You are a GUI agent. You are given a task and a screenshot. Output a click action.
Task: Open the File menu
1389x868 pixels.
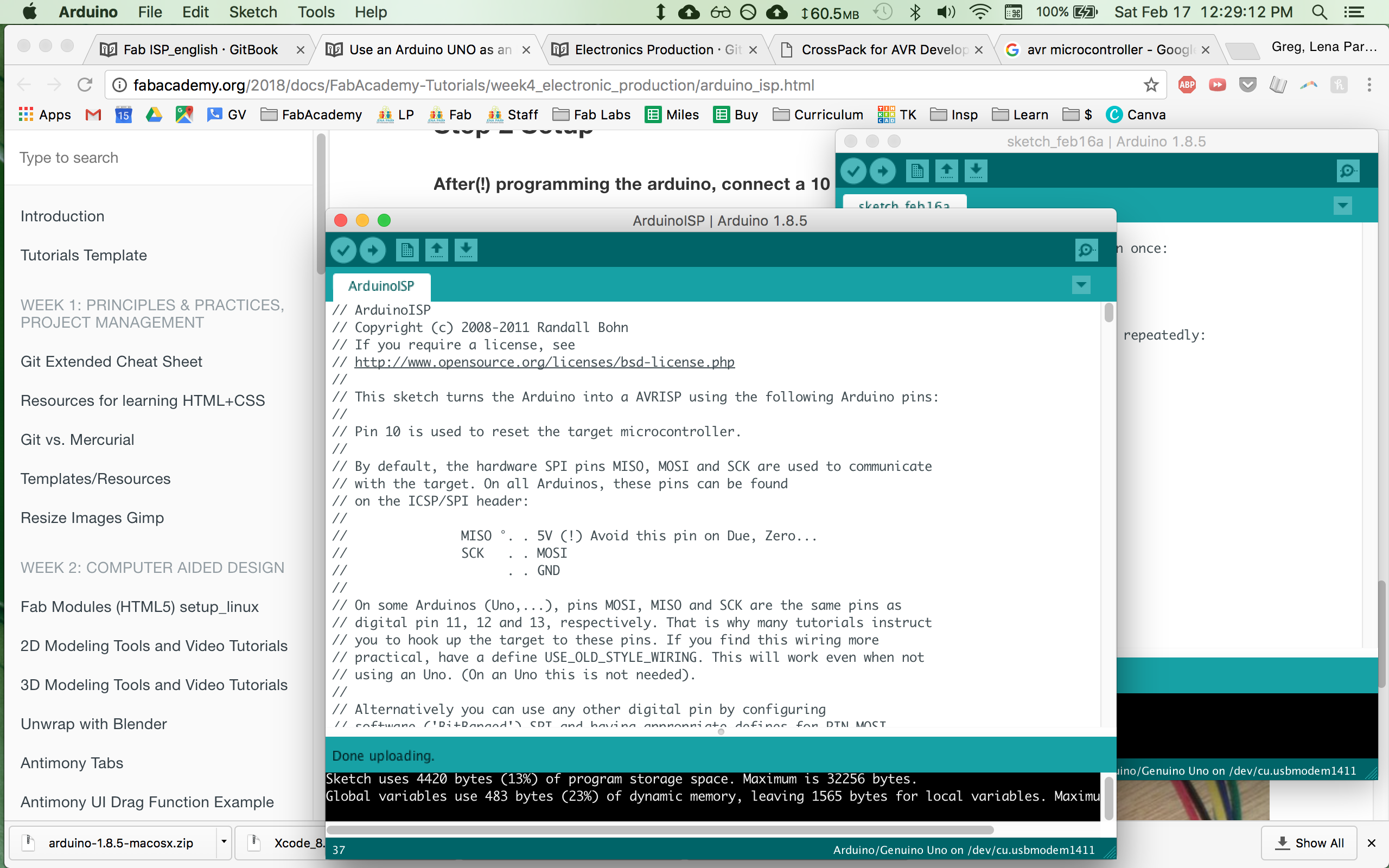[x=150, y=12]
